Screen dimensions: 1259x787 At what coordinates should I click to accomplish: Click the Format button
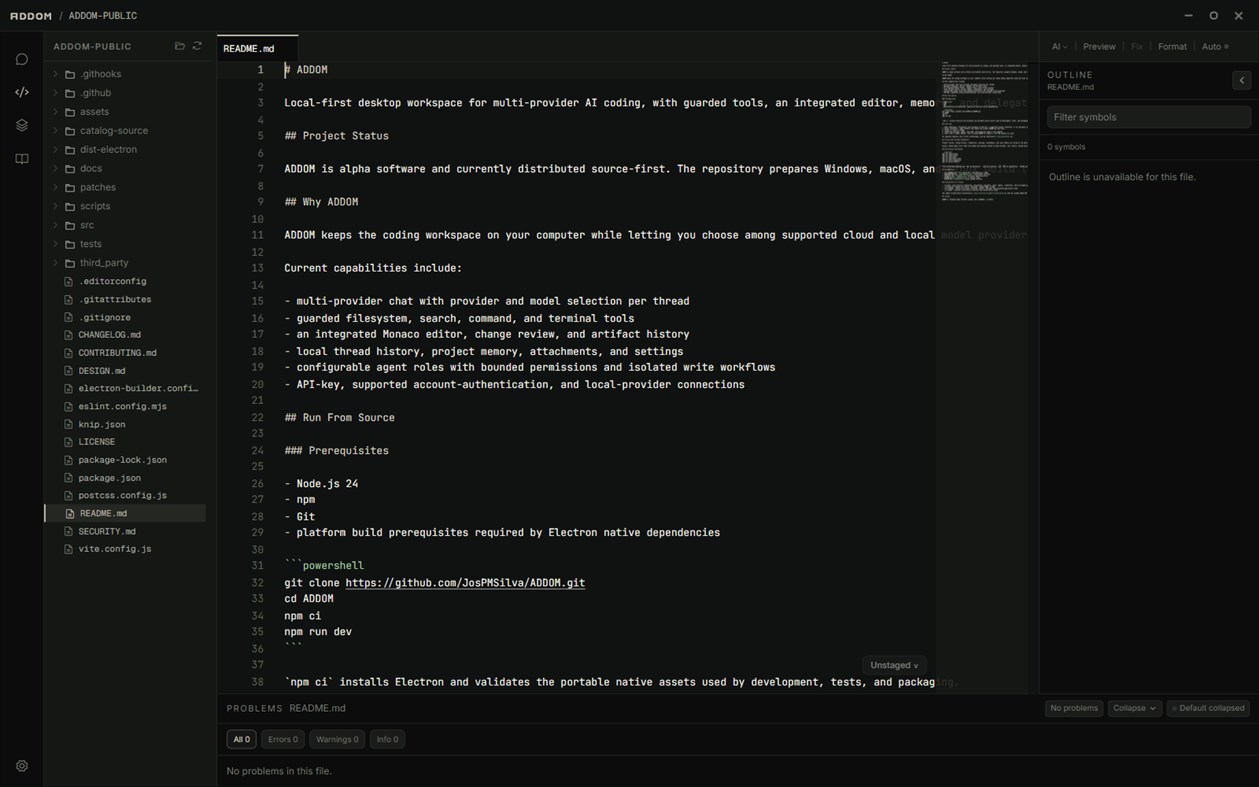pyautogui.click(x=1172, y=46)
